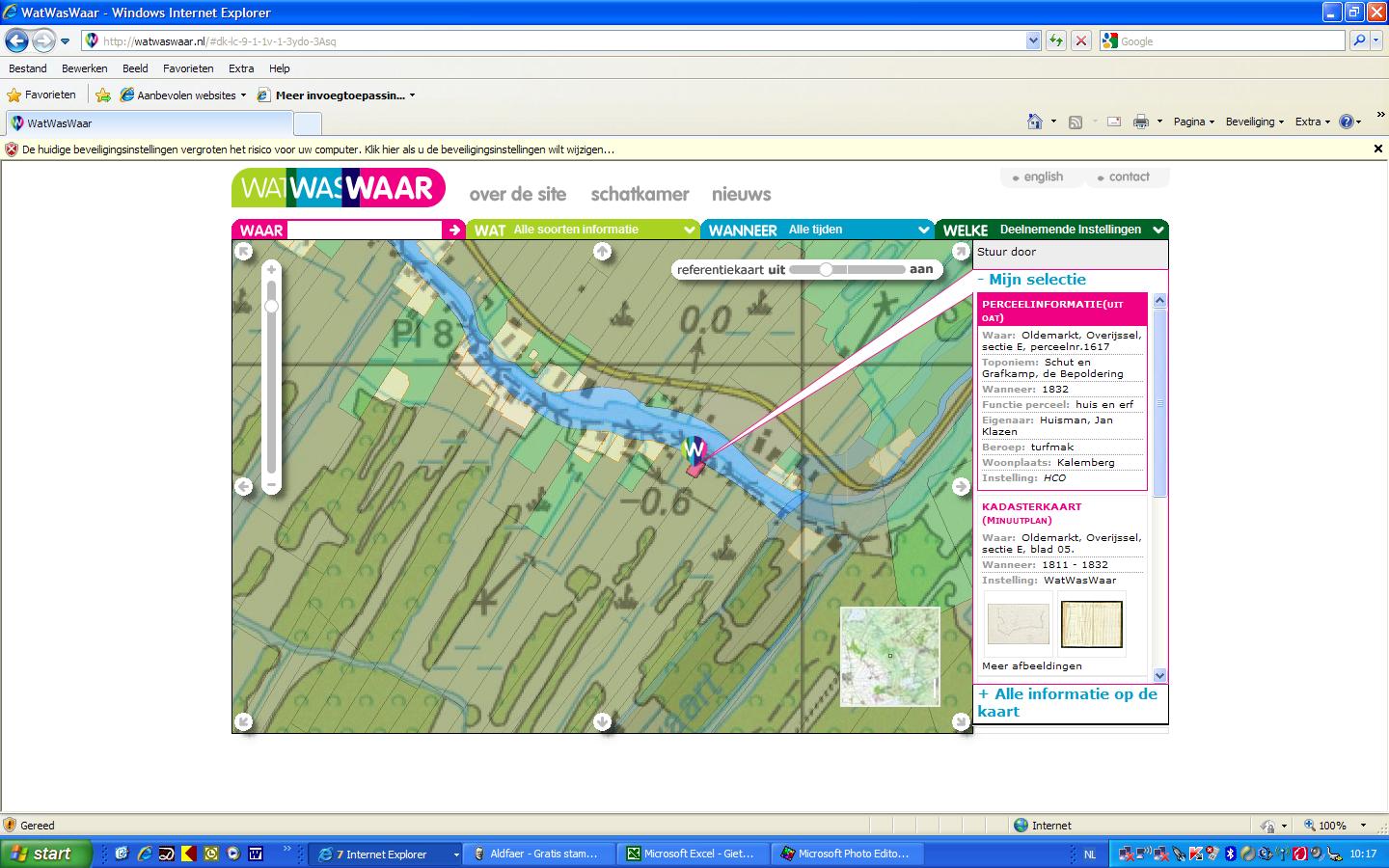Open the framed cadastral map thumbnail
The image size is (1389, 868).
pos(1091,624)
